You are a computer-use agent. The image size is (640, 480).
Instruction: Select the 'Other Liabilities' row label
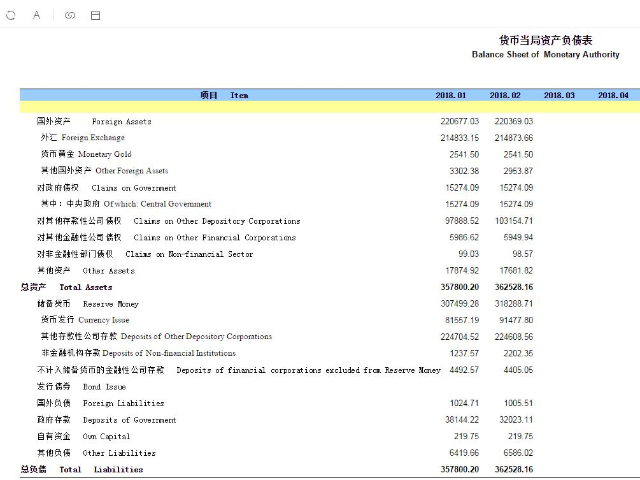119,453
